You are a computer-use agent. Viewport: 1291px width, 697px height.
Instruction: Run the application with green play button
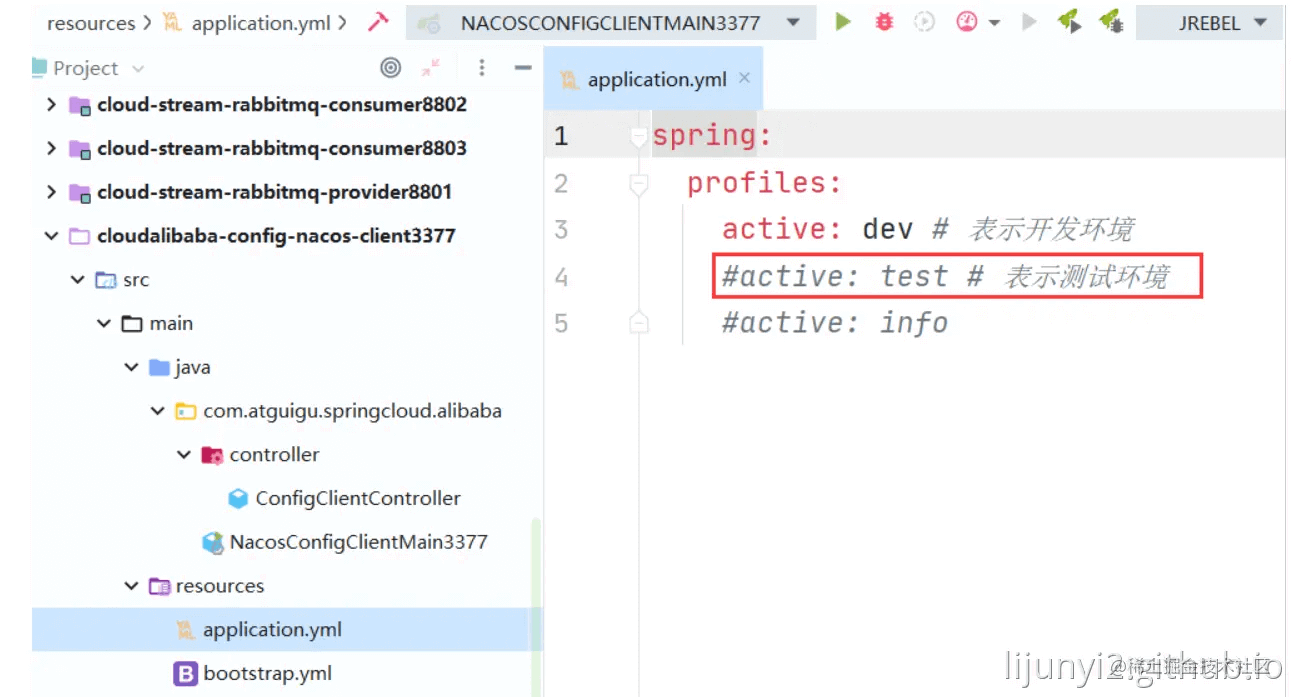click(843, 22)
